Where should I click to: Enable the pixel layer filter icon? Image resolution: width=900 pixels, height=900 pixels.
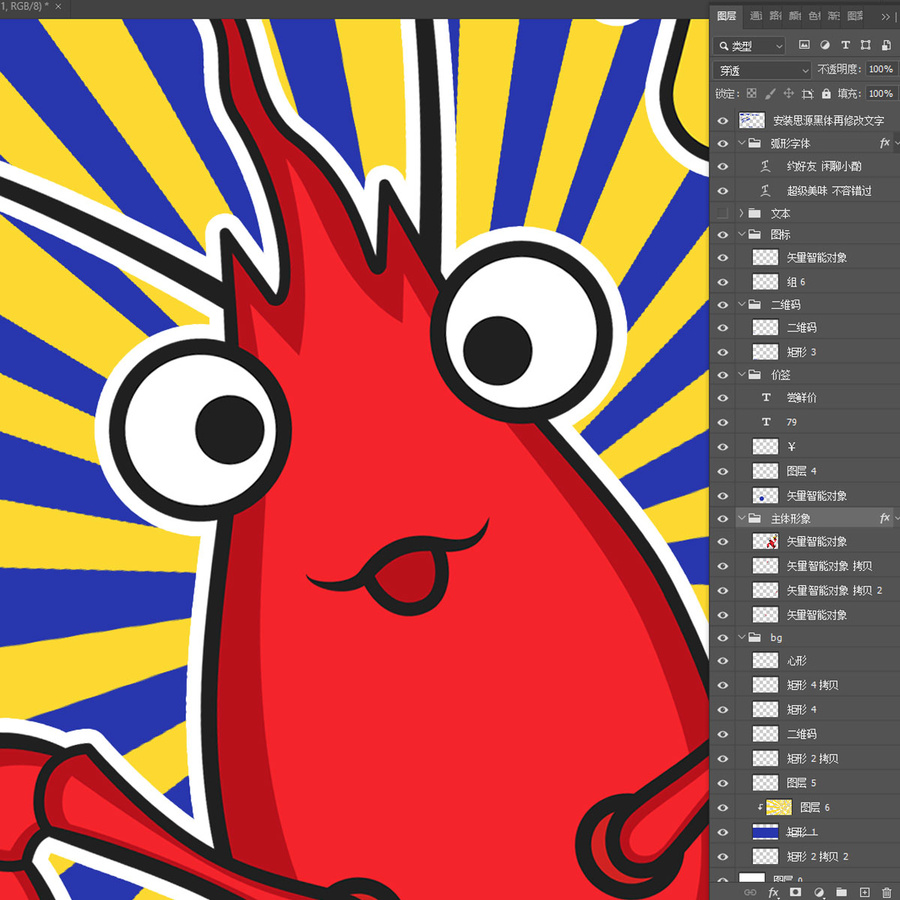(x=804, y=45)
